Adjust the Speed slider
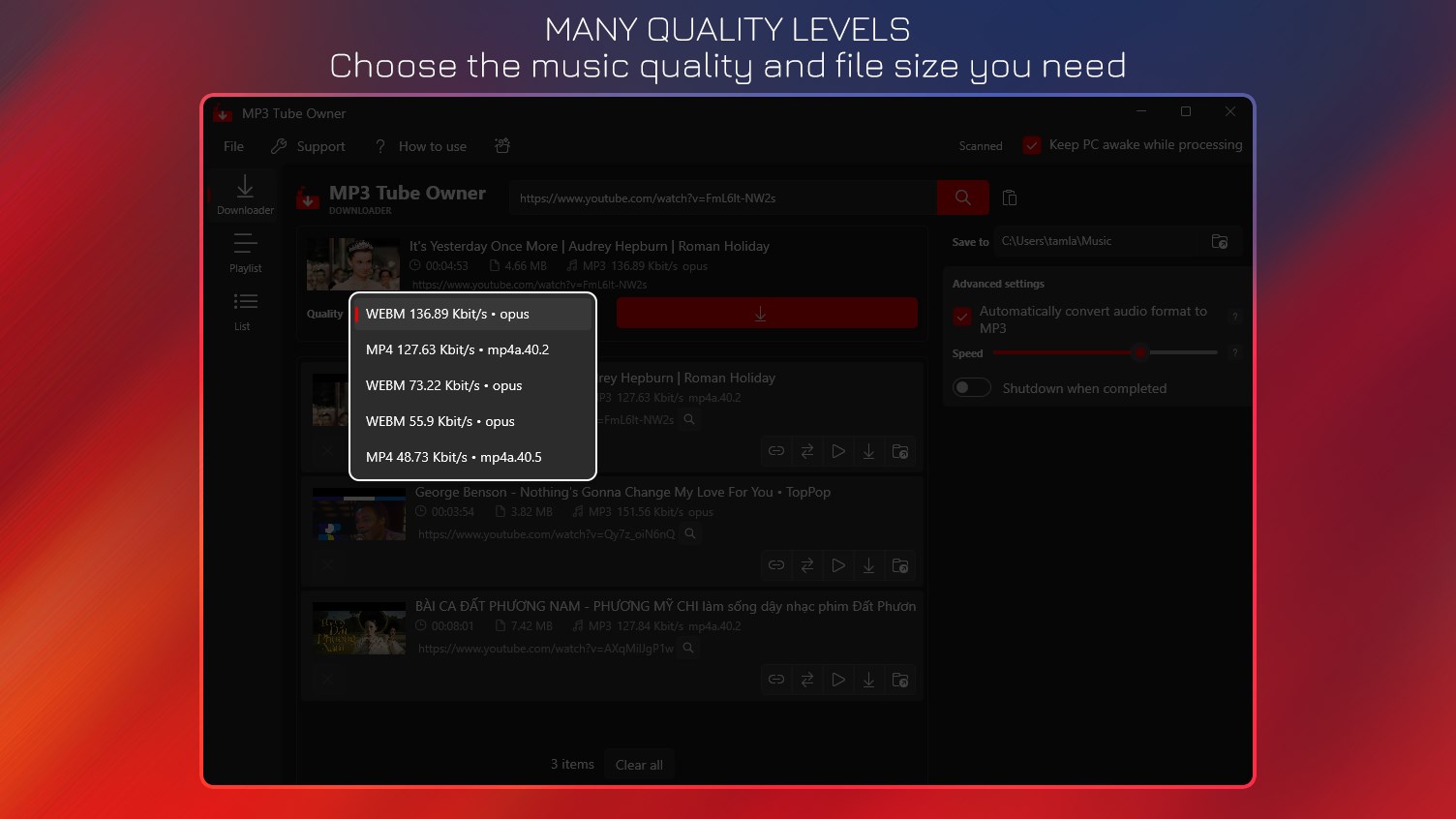Viewport: 1456px width, 819px height. pos(1140,352)
